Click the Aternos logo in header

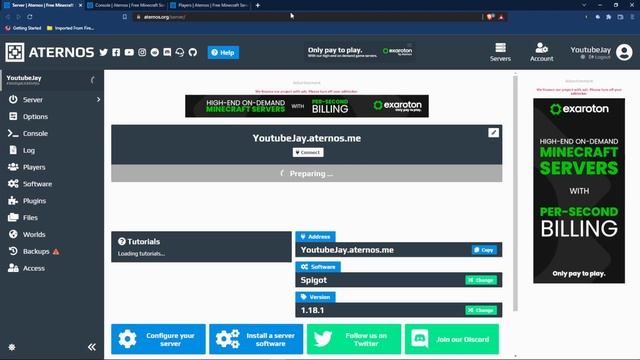[x=50, y=52]
